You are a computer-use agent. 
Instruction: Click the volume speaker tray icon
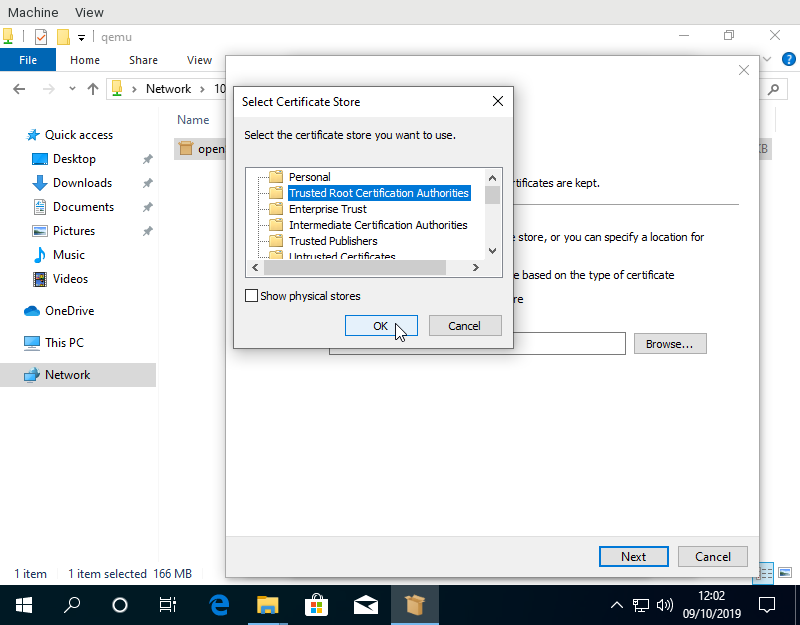tap(665, 605)
